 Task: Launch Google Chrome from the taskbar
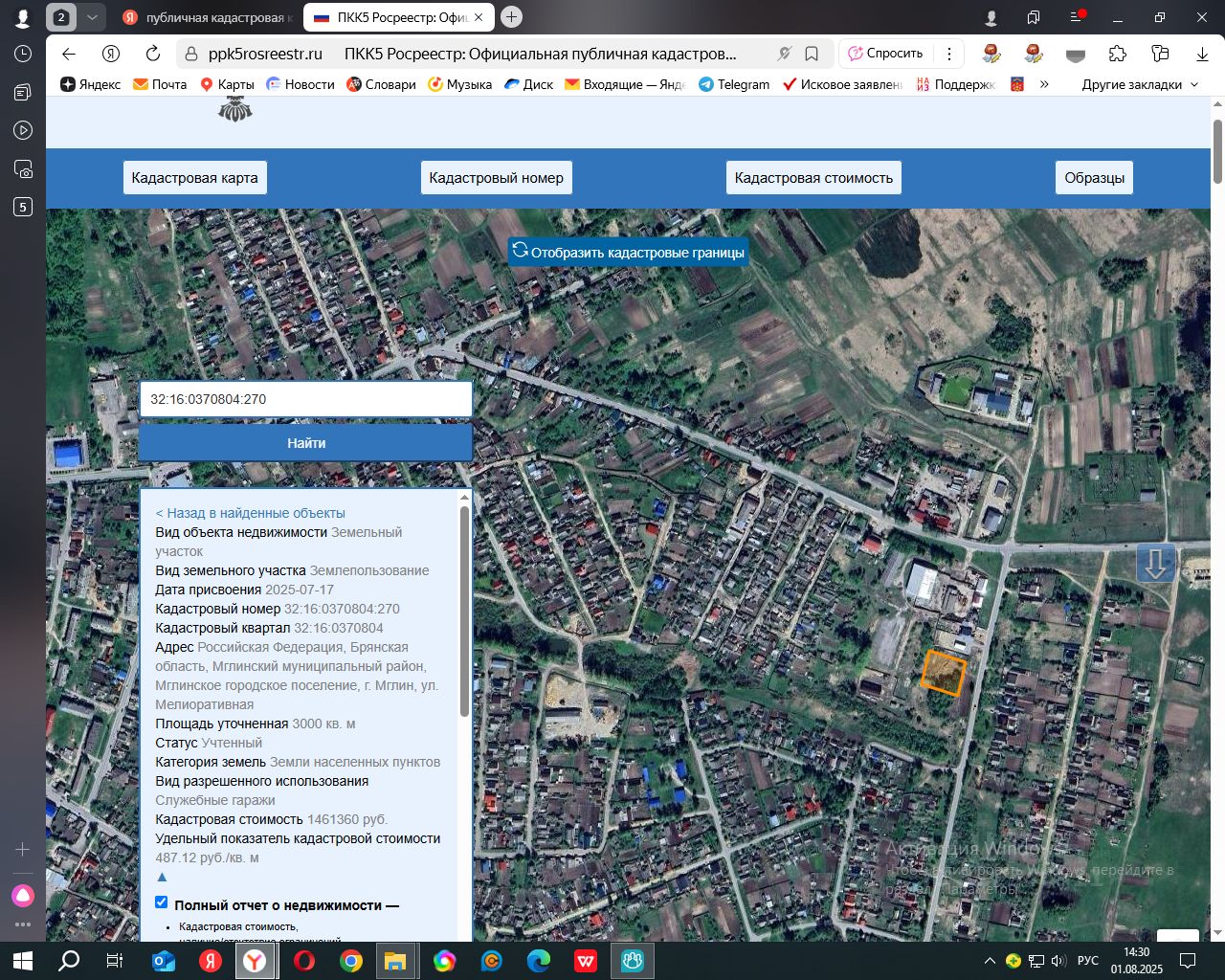(351, 961)
